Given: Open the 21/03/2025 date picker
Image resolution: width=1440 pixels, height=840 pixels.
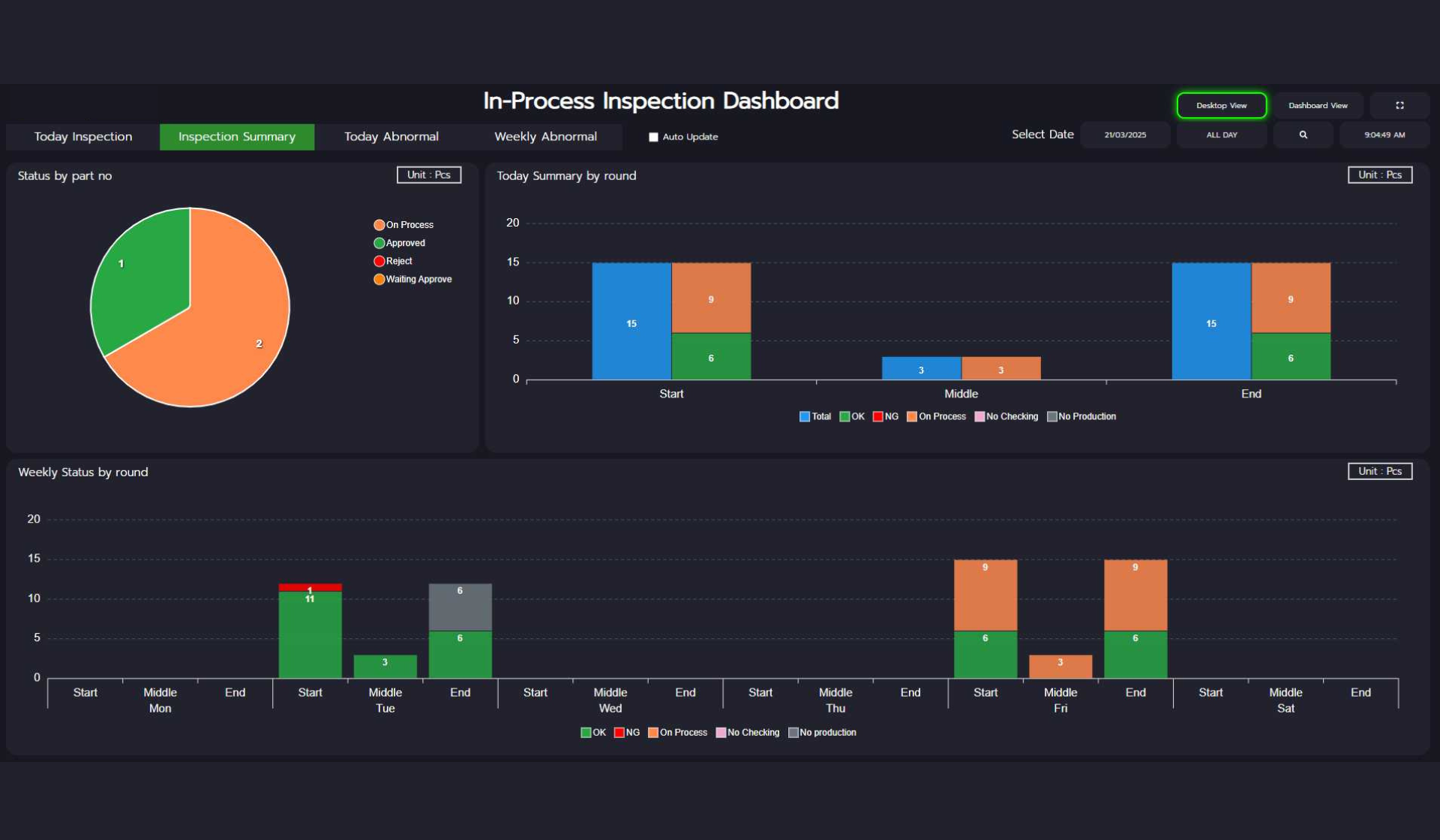Looking at the screenshot, I should point(1124,135).
